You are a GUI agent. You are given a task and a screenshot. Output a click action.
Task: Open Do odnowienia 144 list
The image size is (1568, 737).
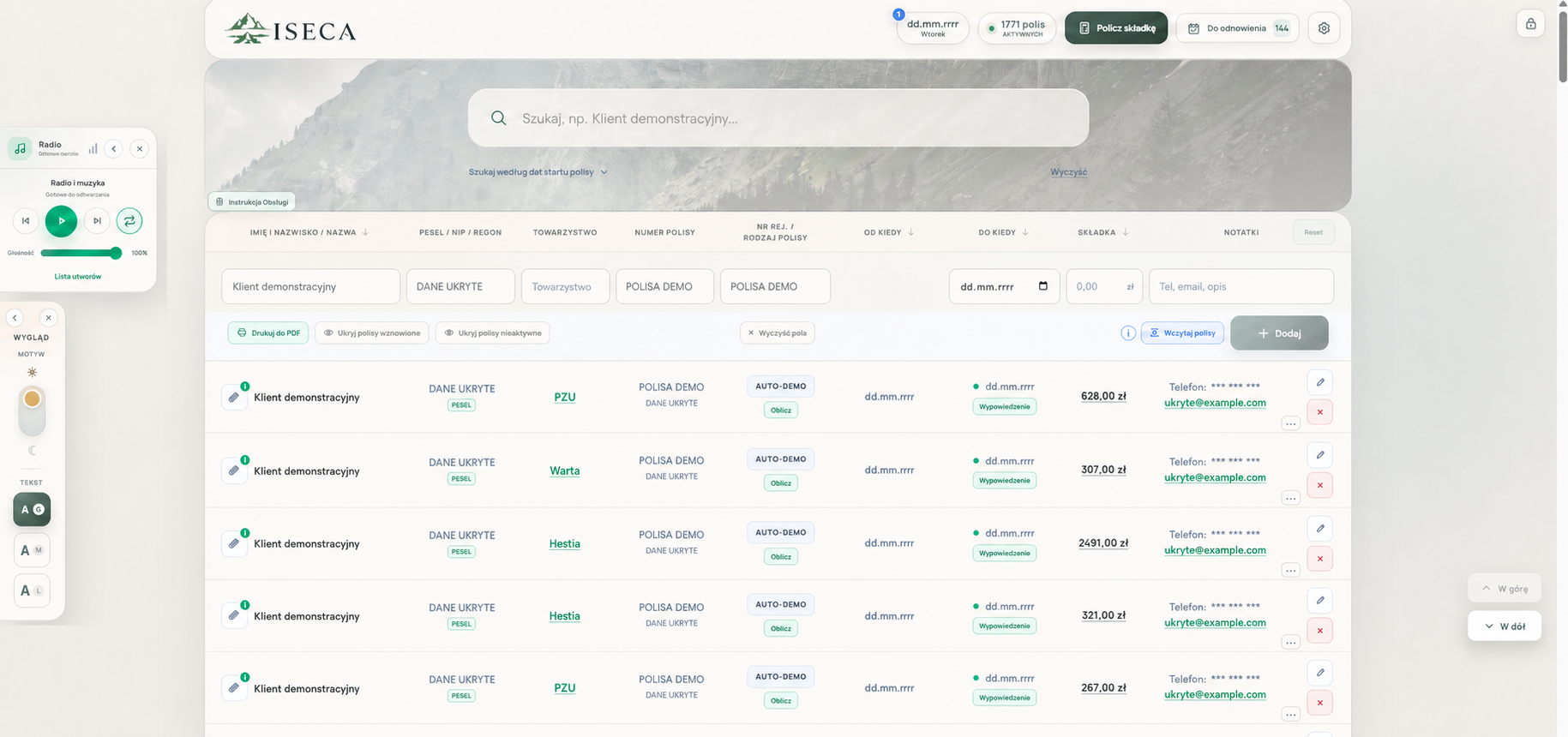click(1238, 28)
